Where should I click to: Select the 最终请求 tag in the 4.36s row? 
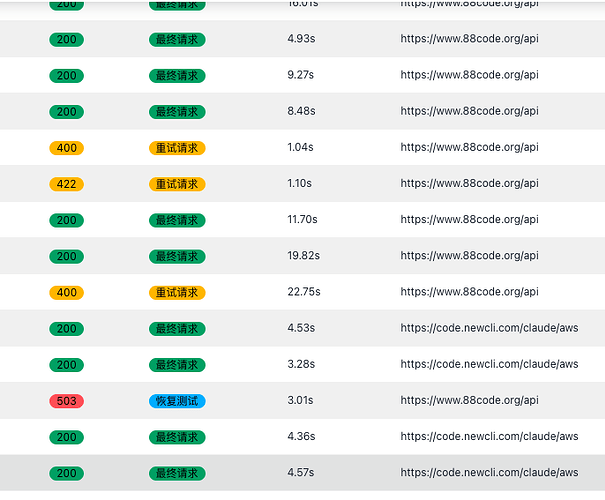tap(177, 438)
